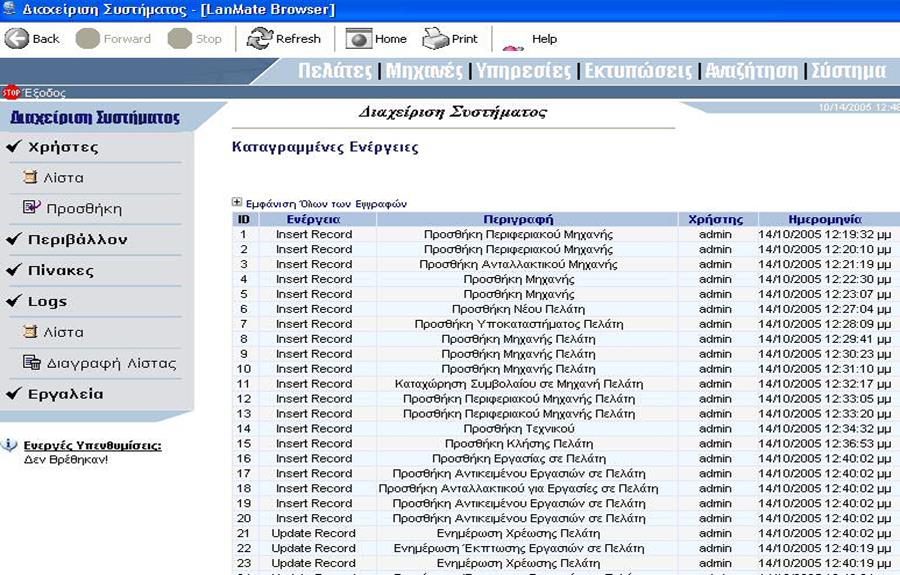Click ID cell '23'

coord(244,563)
